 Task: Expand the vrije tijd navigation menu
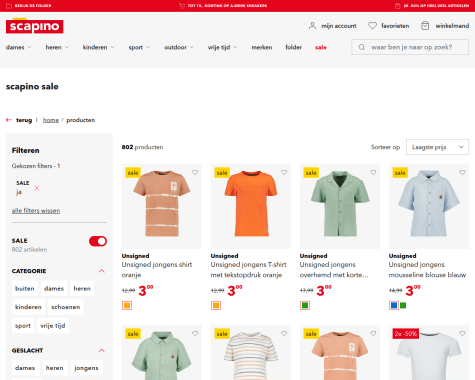tap(222, 47)
